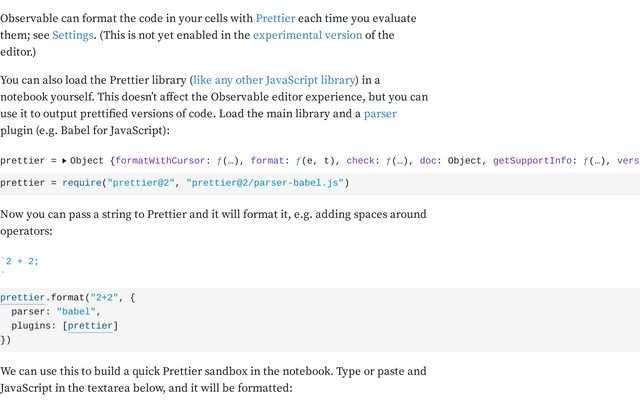Click the "prettier@2/parser-babel.js" string in code

(x=265, y=183)
